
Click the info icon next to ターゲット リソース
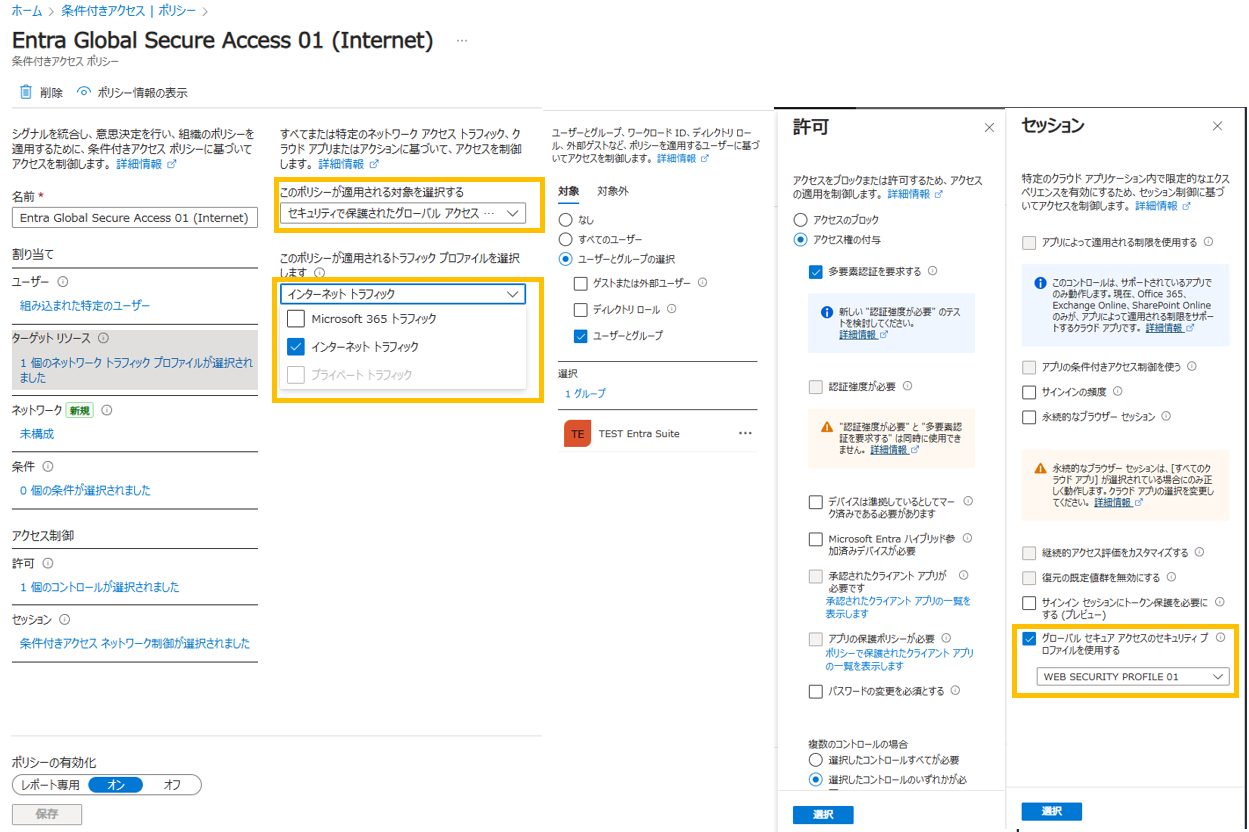point(103,338)
